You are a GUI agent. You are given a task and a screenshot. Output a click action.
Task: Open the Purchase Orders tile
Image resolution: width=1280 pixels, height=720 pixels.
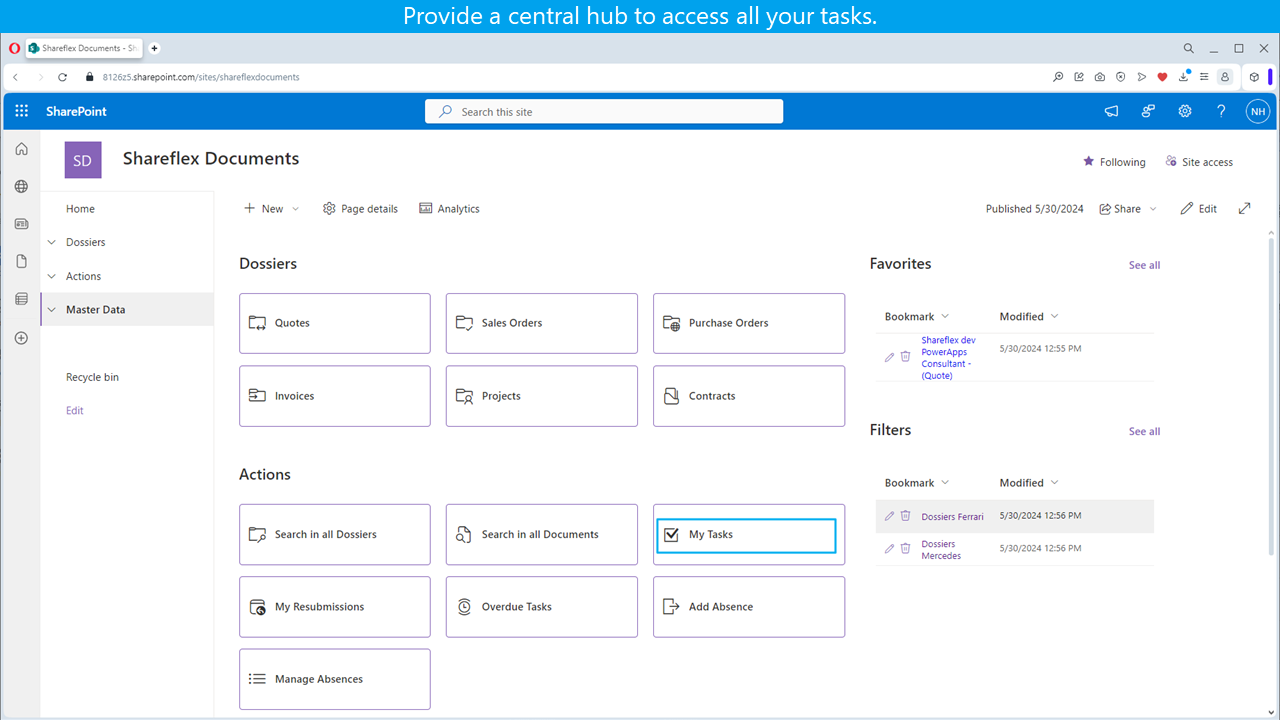pos(749,323)
